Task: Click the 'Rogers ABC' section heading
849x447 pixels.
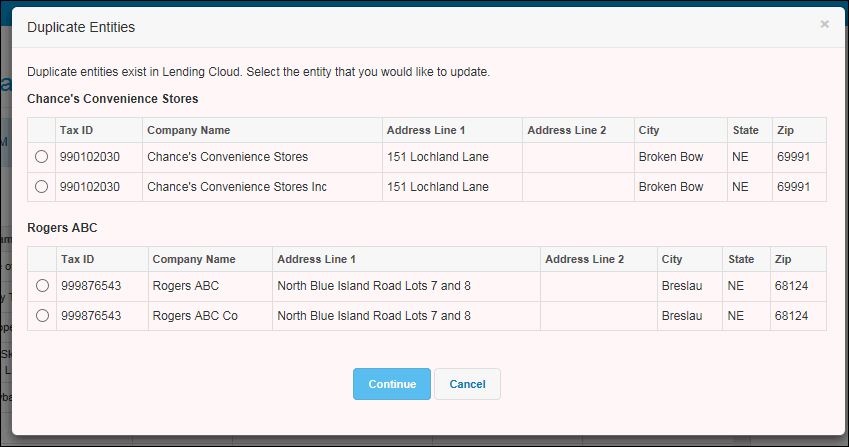Action: pos(62,228)
